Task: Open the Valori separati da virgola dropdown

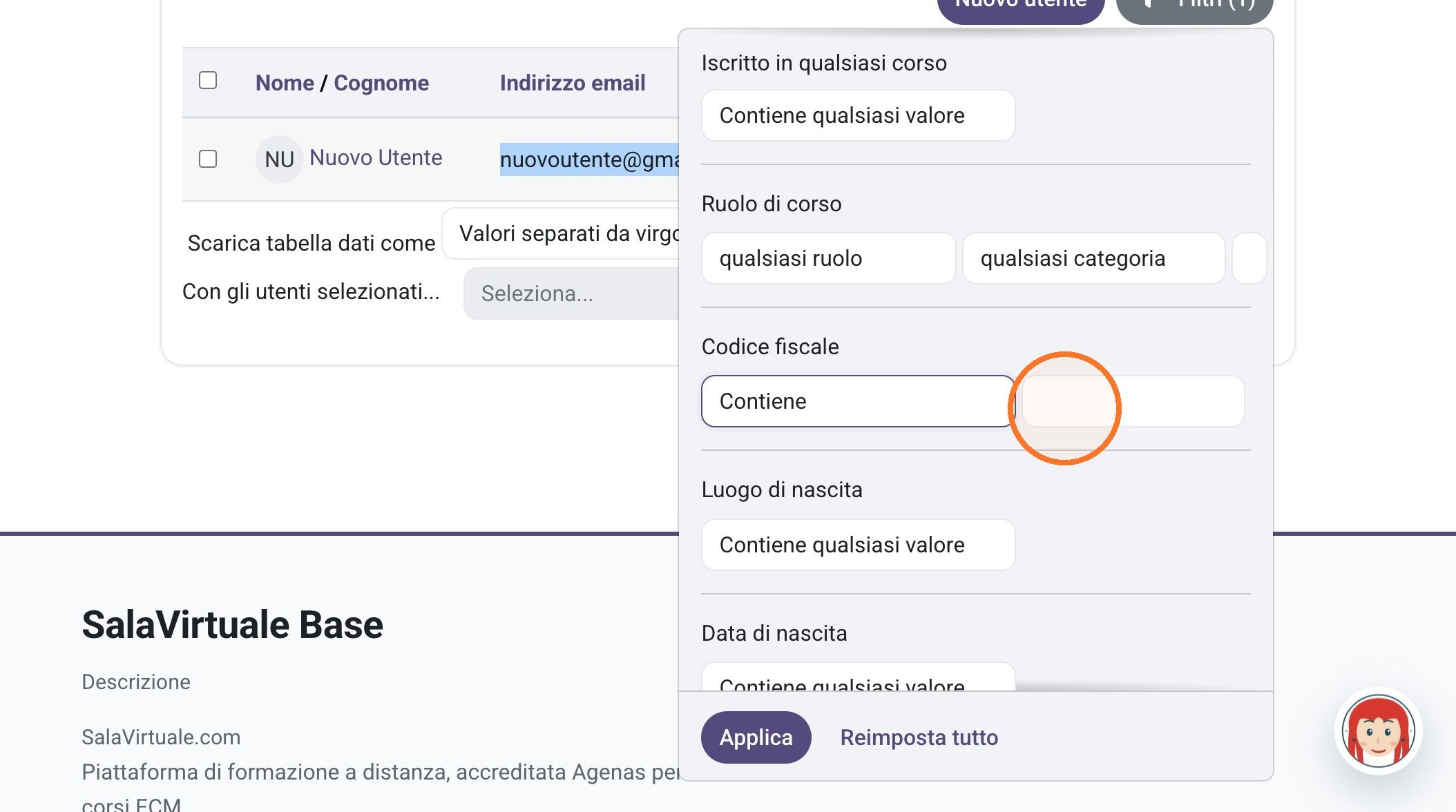Action: click(561, 233)
